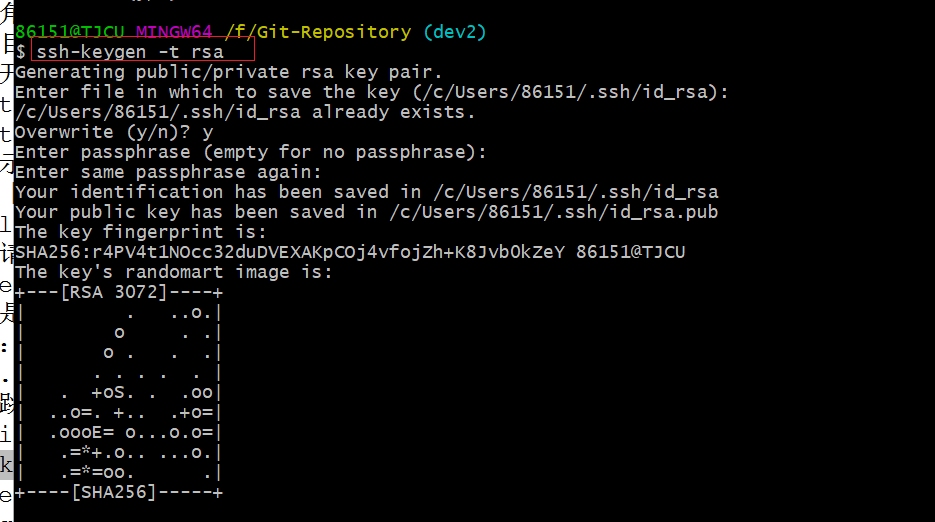Click the 'id_rsa already exists' message
Viewport: 935px width, 522px height.
tap(245, 112)
